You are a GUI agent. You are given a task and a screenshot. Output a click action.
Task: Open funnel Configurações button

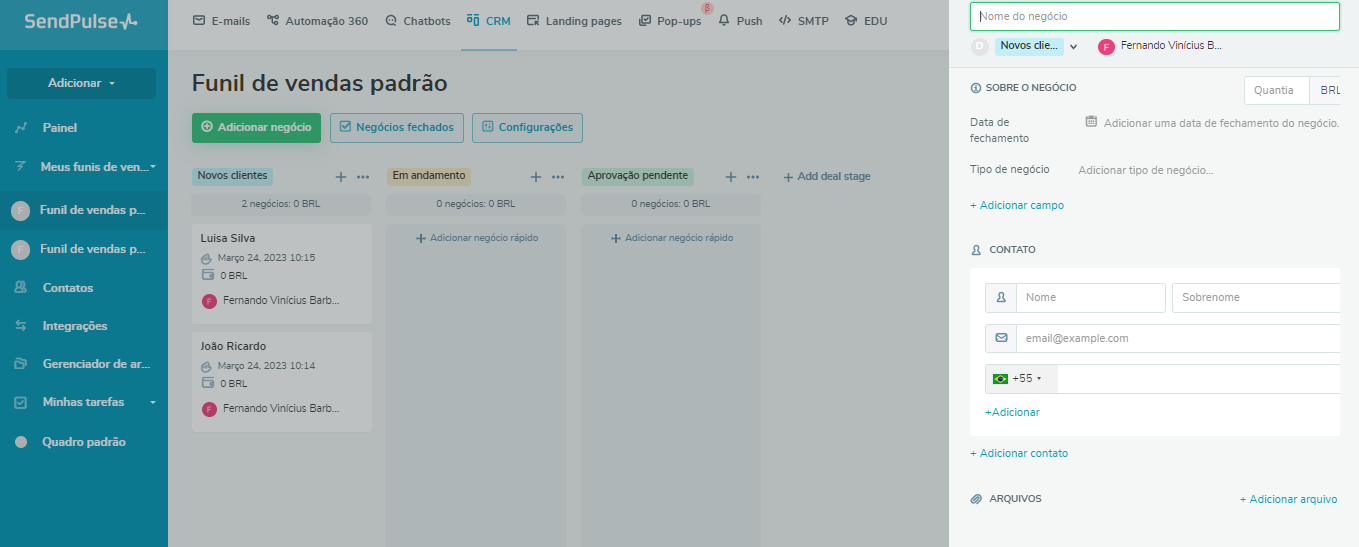coord(527,128)
